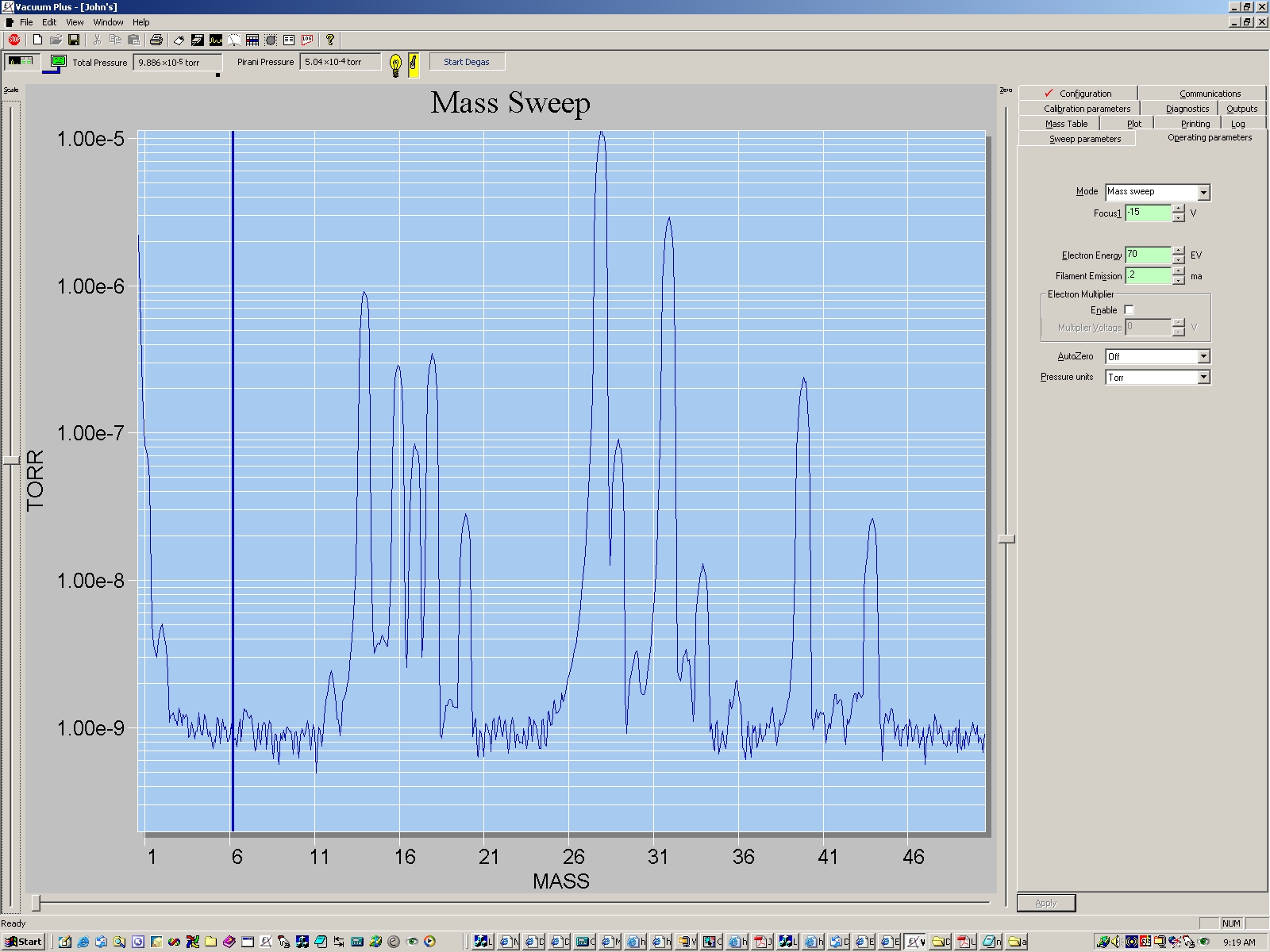Click the Paste clipboard icon

[133, 40]
